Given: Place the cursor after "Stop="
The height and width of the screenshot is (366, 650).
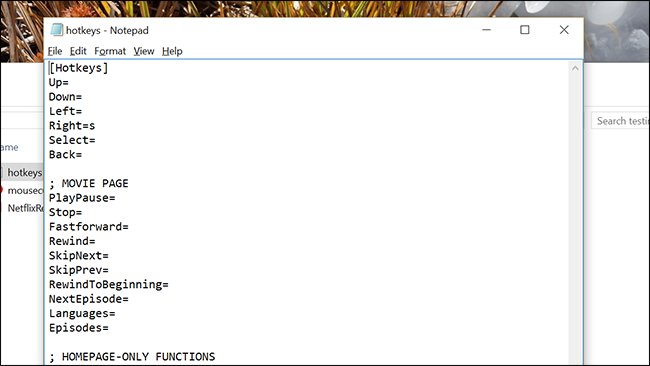Looking at the screenshot, I should (x=82, y=213).
